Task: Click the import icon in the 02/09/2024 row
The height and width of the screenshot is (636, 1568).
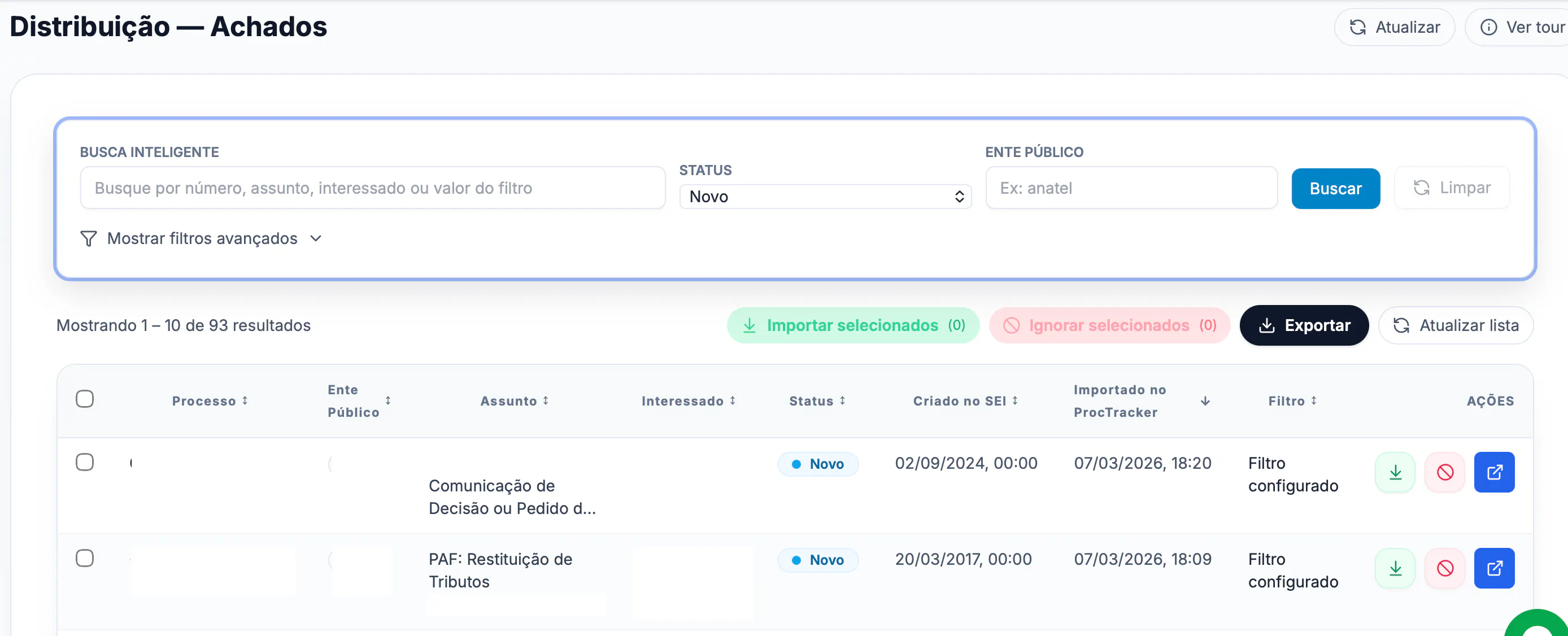Action: coord(1395,472)
